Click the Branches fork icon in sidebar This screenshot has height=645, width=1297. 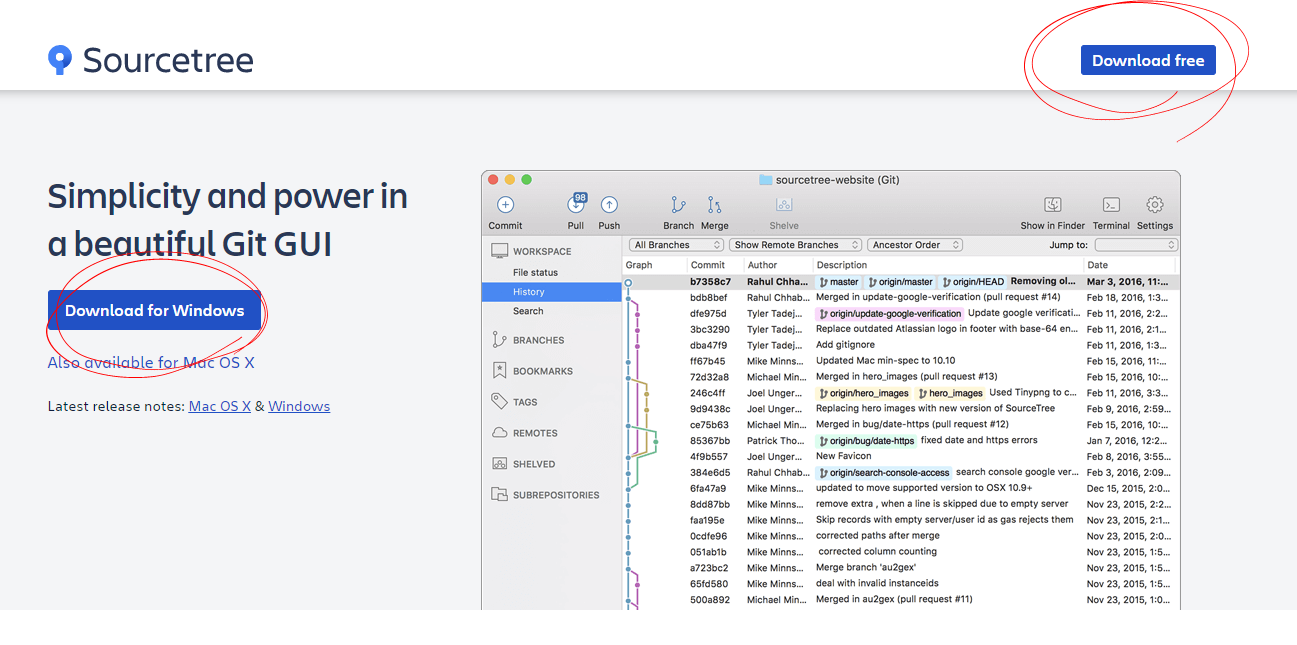[500, 340]
